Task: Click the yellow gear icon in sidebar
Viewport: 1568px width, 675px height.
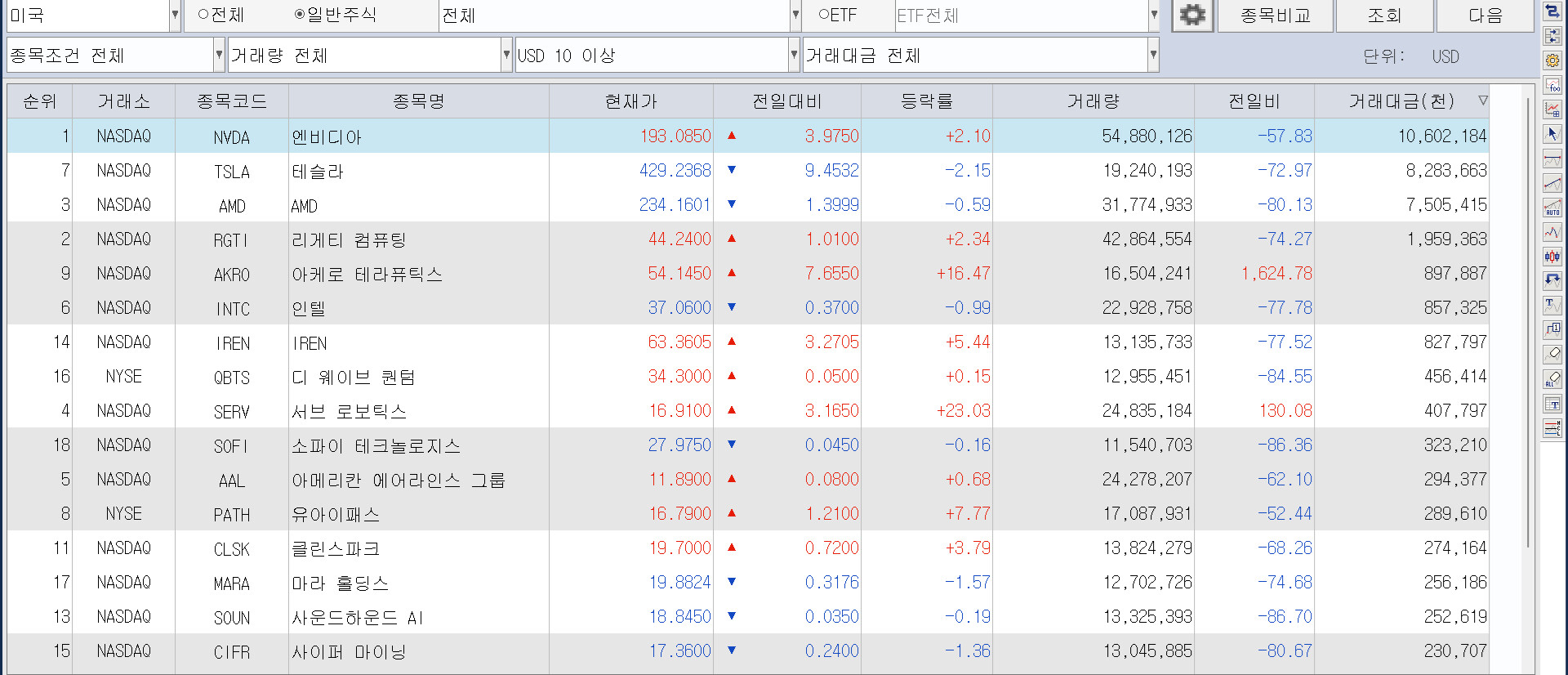Action: tap(1552, 60)
